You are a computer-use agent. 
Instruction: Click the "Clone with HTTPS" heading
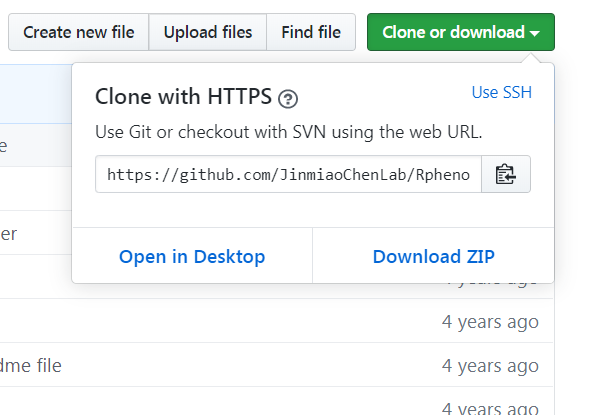(x=184, y=97)
